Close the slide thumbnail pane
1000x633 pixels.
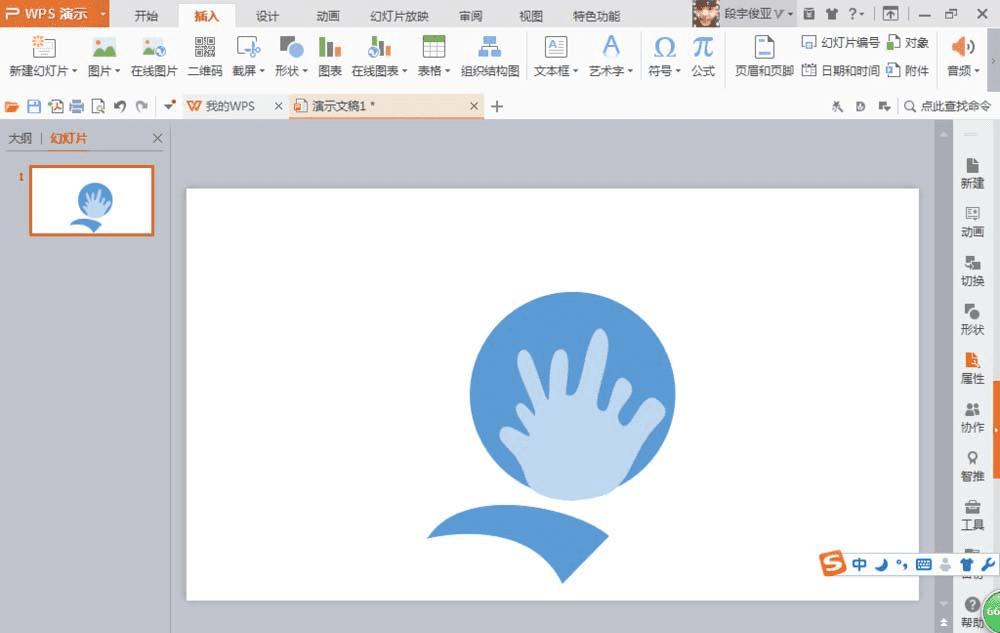pyautogui.click(x=158, y=138)
